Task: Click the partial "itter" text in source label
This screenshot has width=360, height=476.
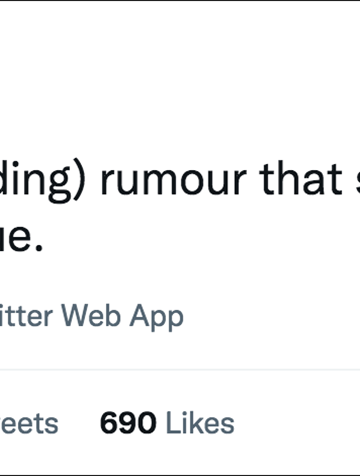Action: [x=26, y=315]
